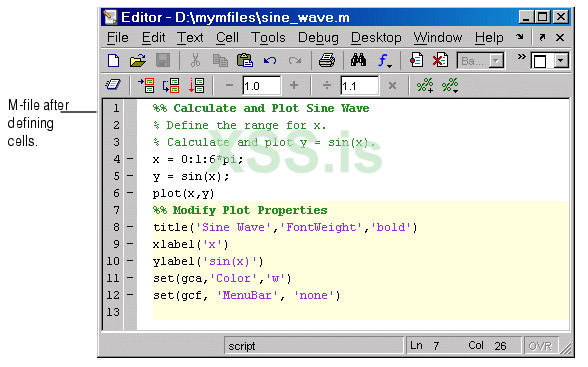Open the File menu

pos(118,37)
